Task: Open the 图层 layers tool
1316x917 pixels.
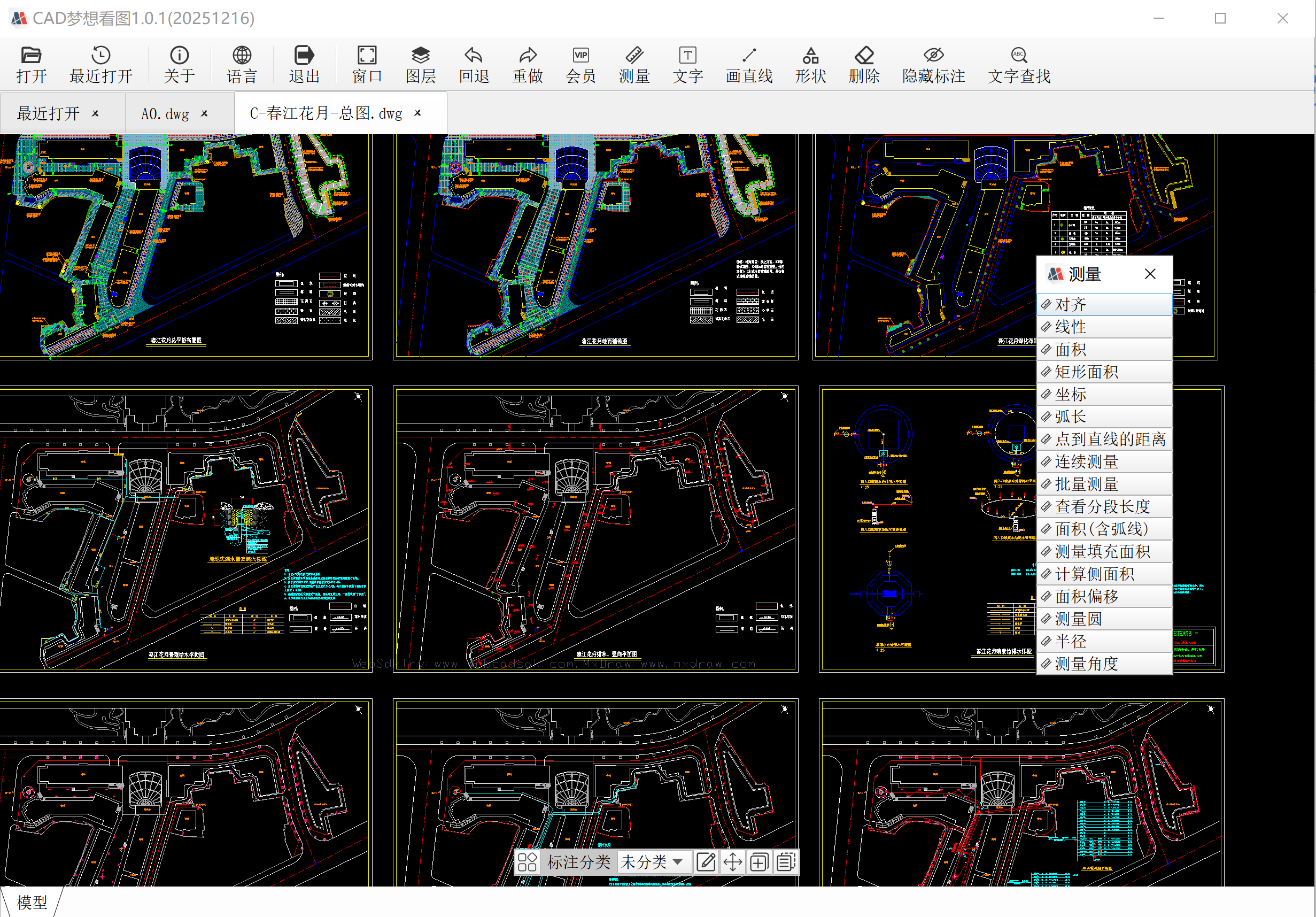Action: [x=420, y=64]
